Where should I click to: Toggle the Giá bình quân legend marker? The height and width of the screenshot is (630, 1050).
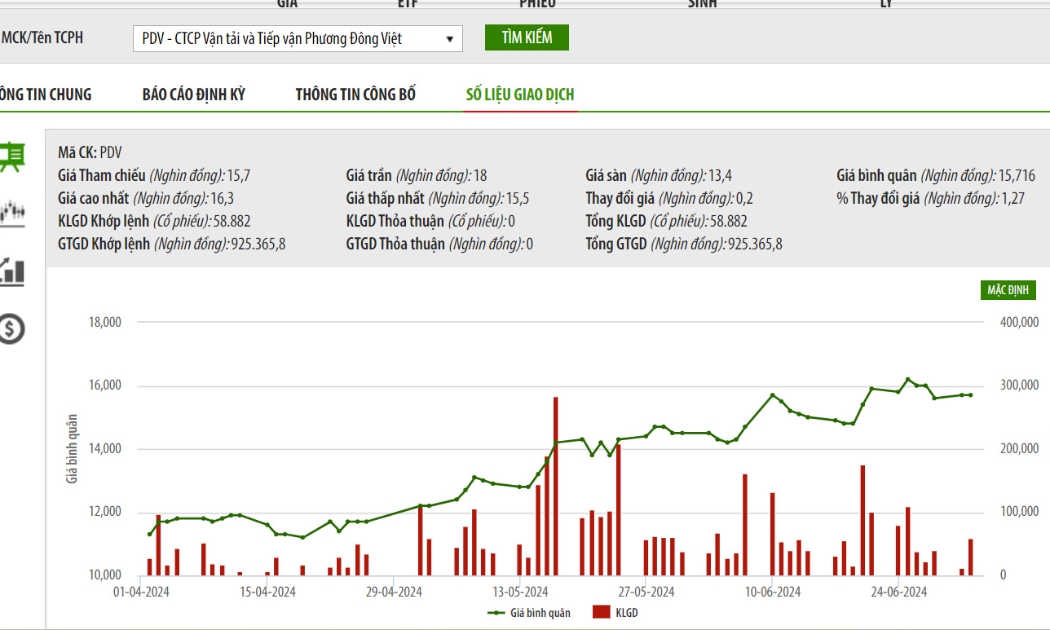[496, 613]
